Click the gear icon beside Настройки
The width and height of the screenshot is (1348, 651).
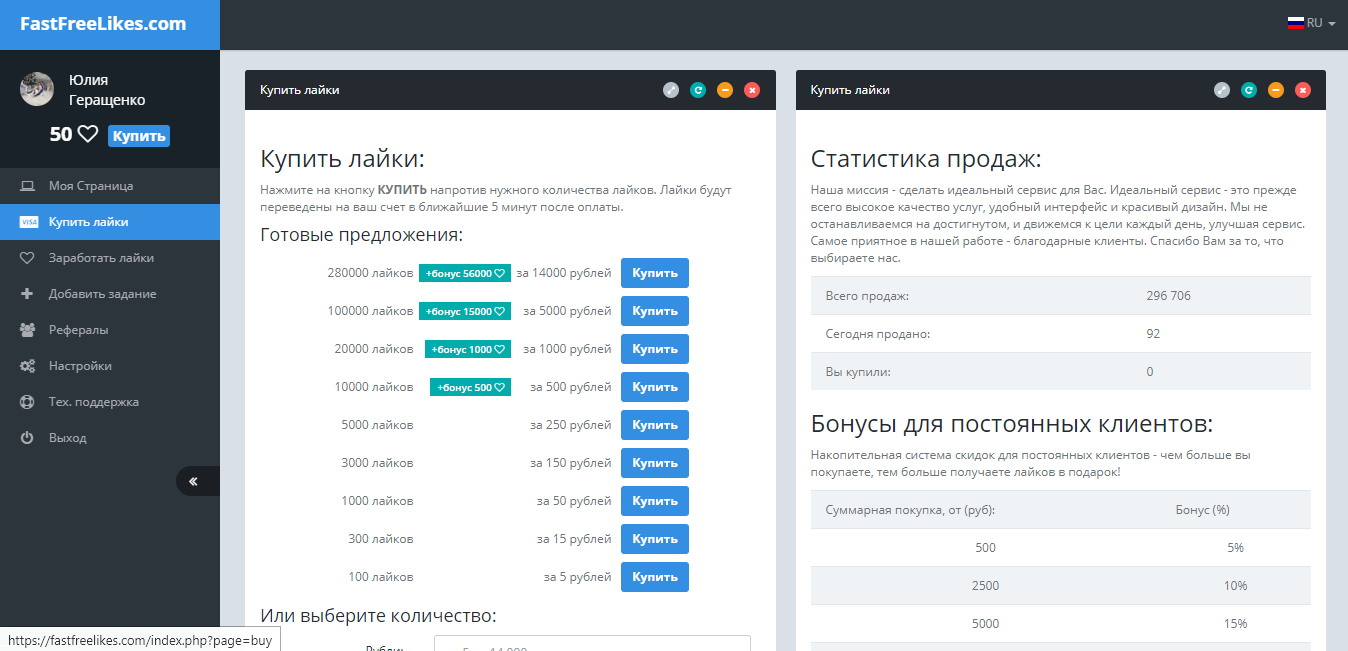coord(30,365)
